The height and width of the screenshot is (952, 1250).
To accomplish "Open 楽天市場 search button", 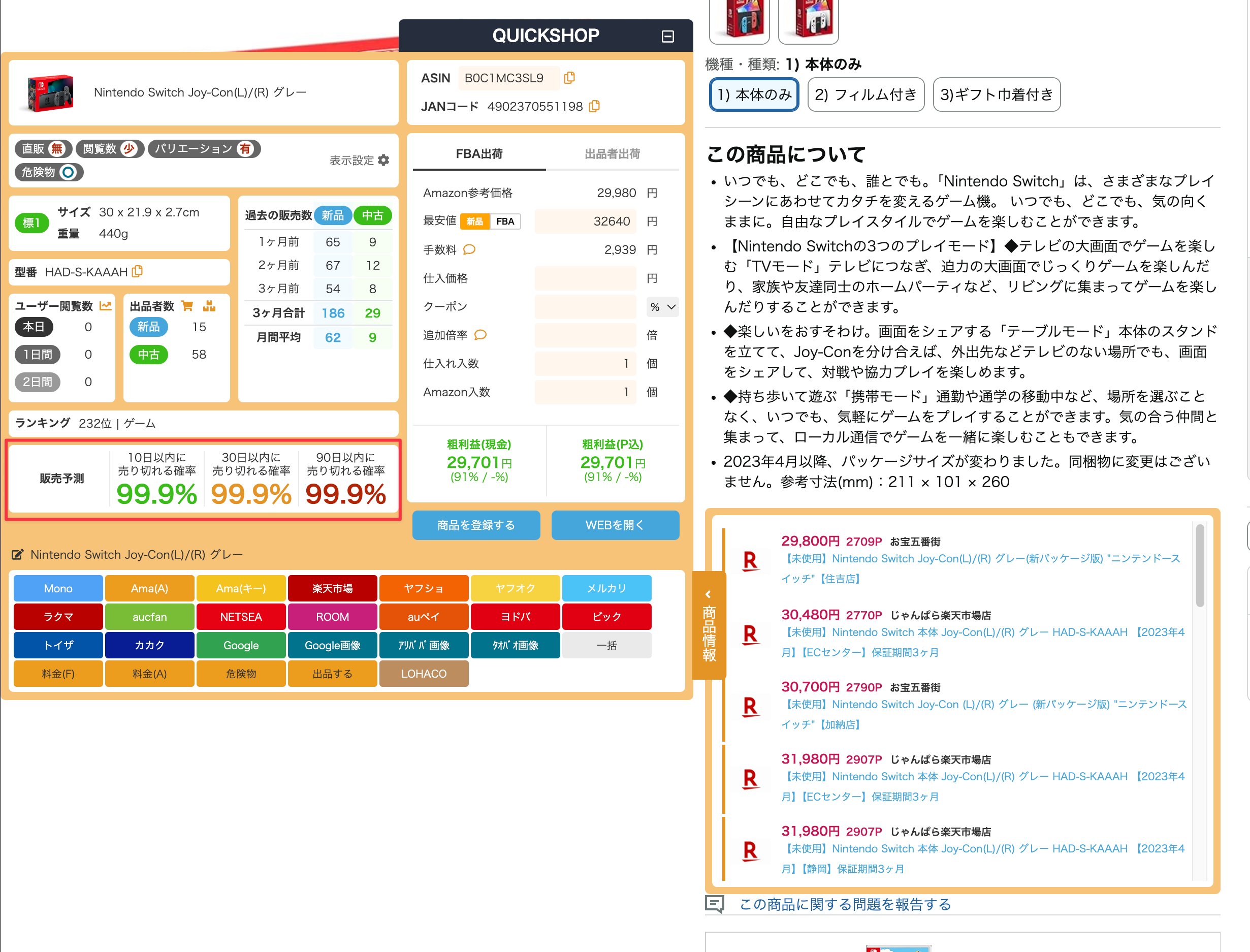I will point(333,588).
